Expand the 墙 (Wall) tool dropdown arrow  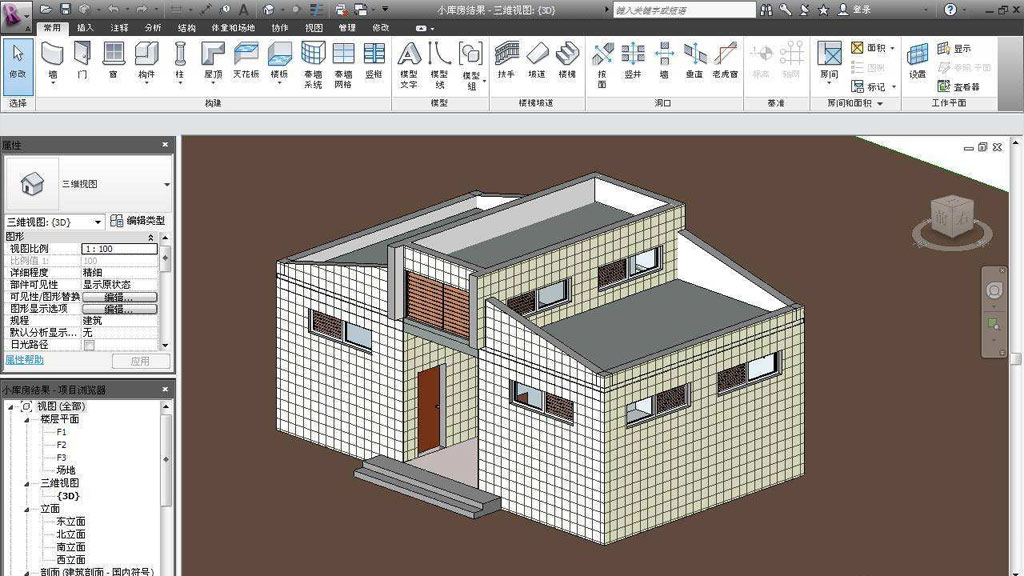[x=53, y=85]
